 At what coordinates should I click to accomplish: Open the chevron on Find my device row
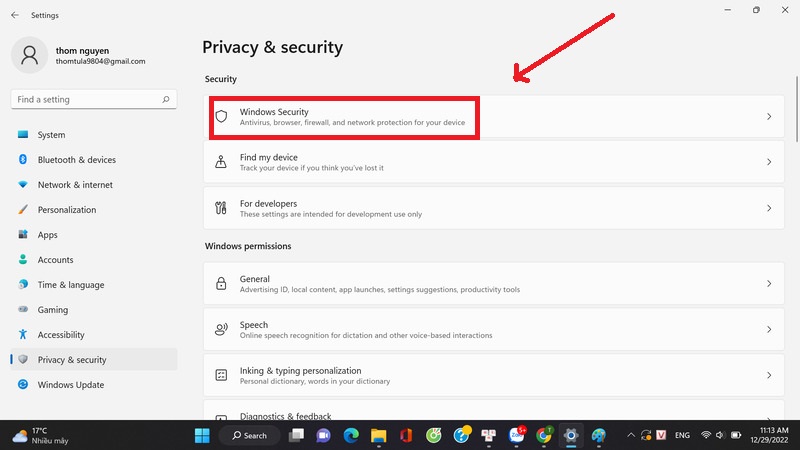click(769, 162)
